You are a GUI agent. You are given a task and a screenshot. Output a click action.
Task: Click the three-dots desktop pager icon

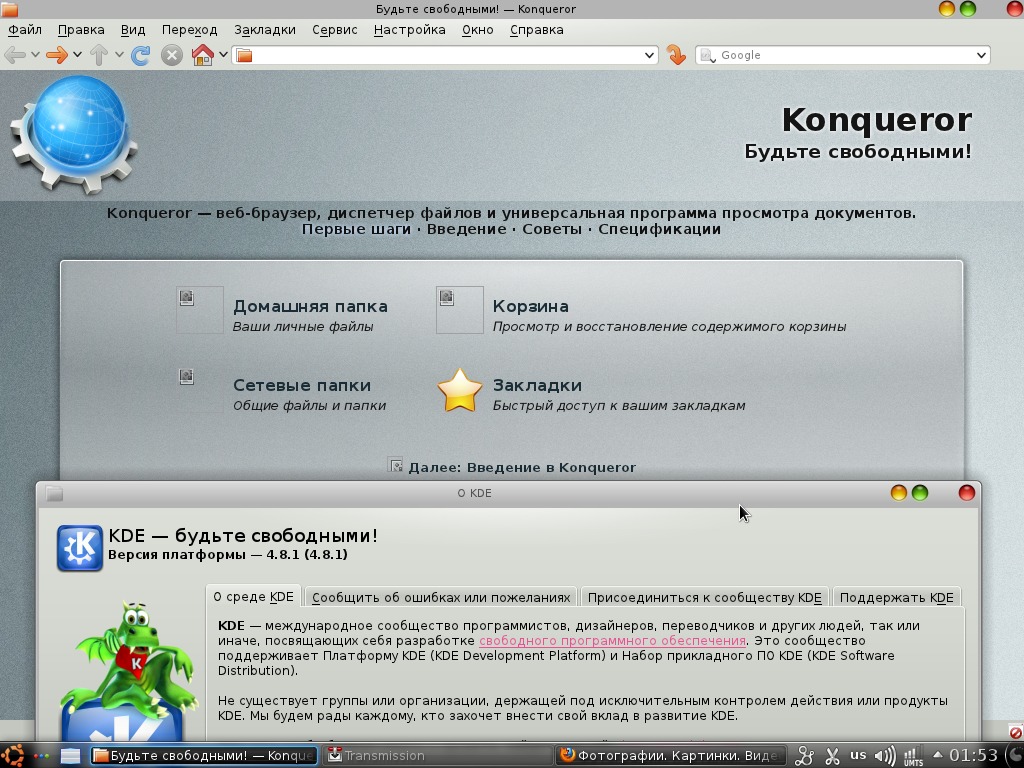tap(41, 756)
